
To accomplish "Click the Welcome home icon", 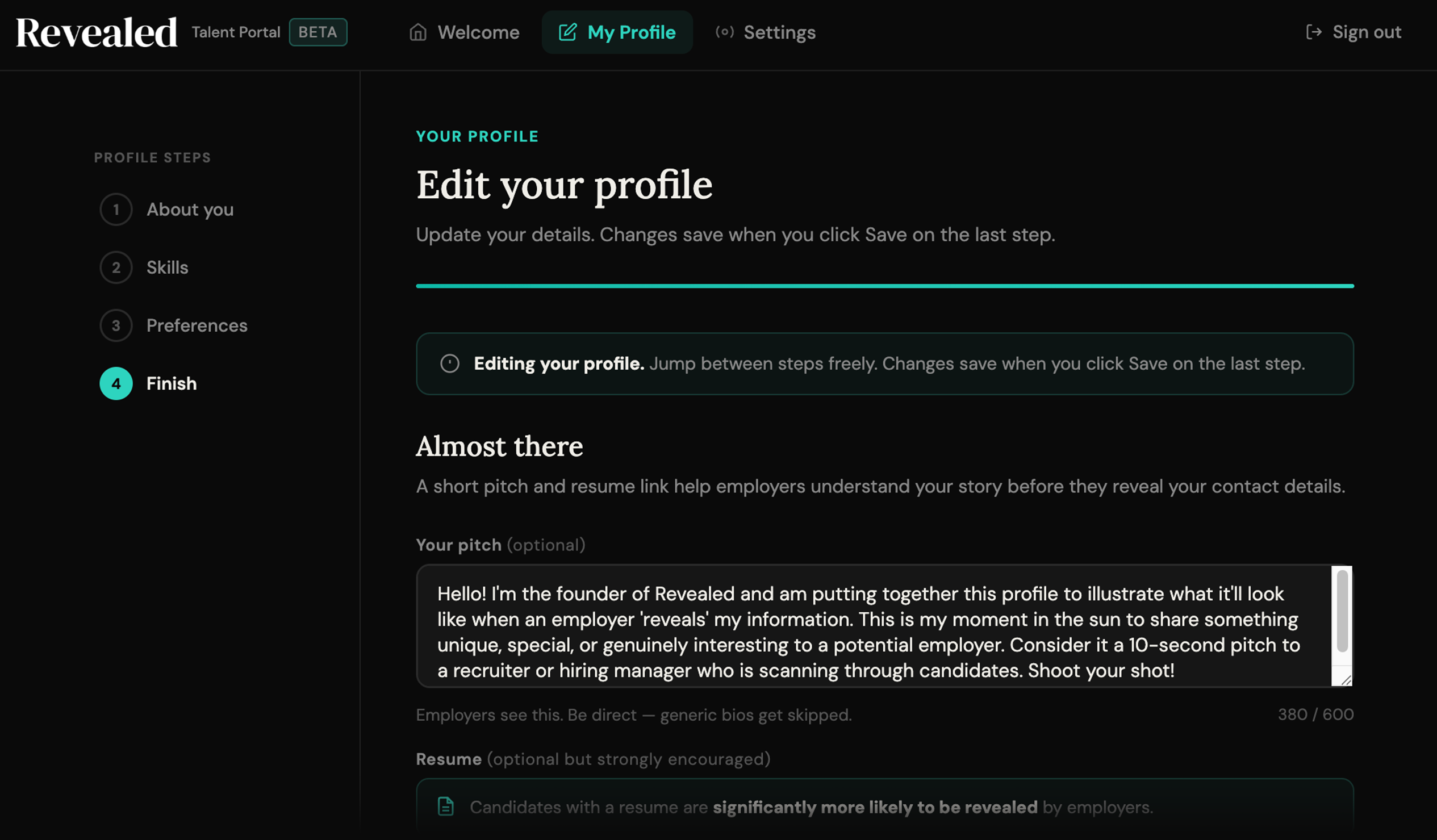I will pyautogui.click(x=418, y=32).
